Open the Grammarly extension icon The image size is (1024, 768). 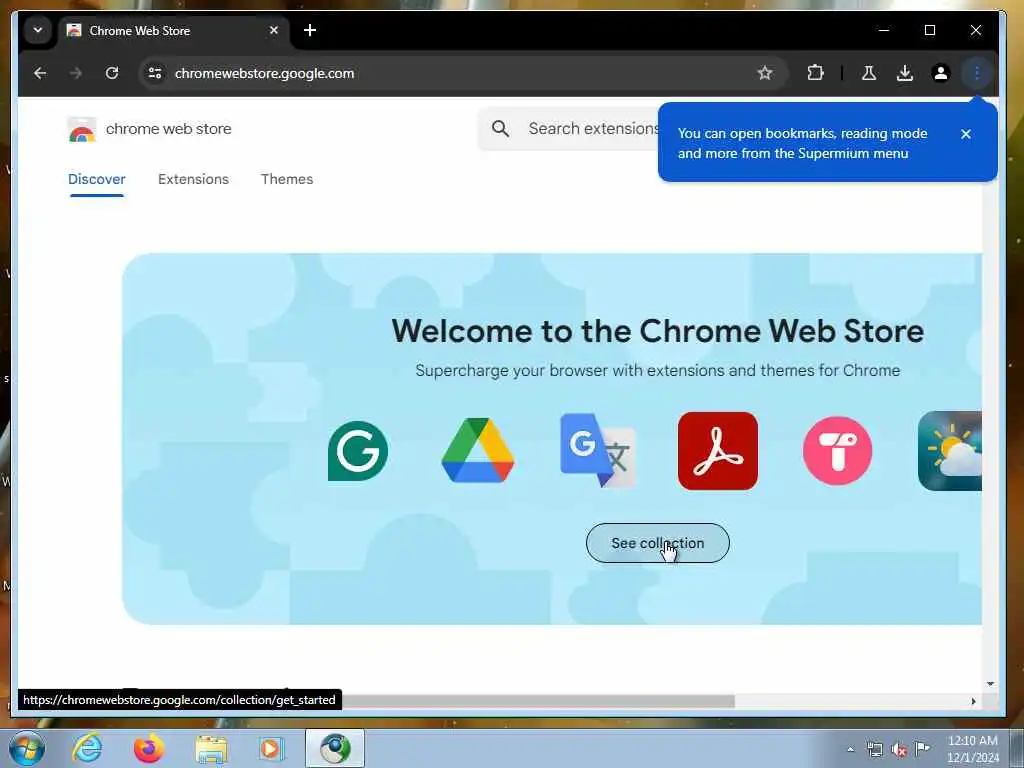click(x=358, y=451)
